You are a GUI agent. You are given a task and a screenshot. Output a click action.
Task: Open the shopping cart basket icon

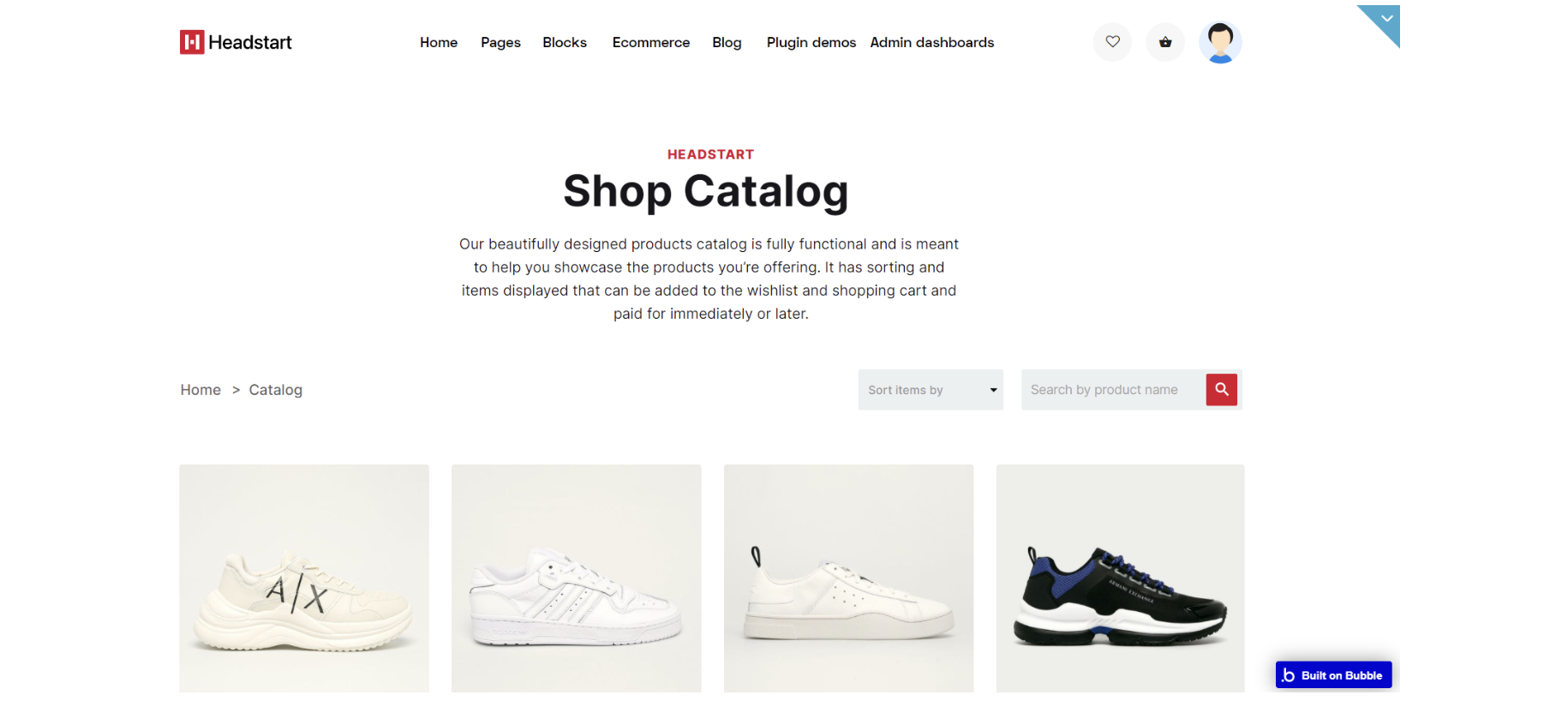[x=1165, y=42]
